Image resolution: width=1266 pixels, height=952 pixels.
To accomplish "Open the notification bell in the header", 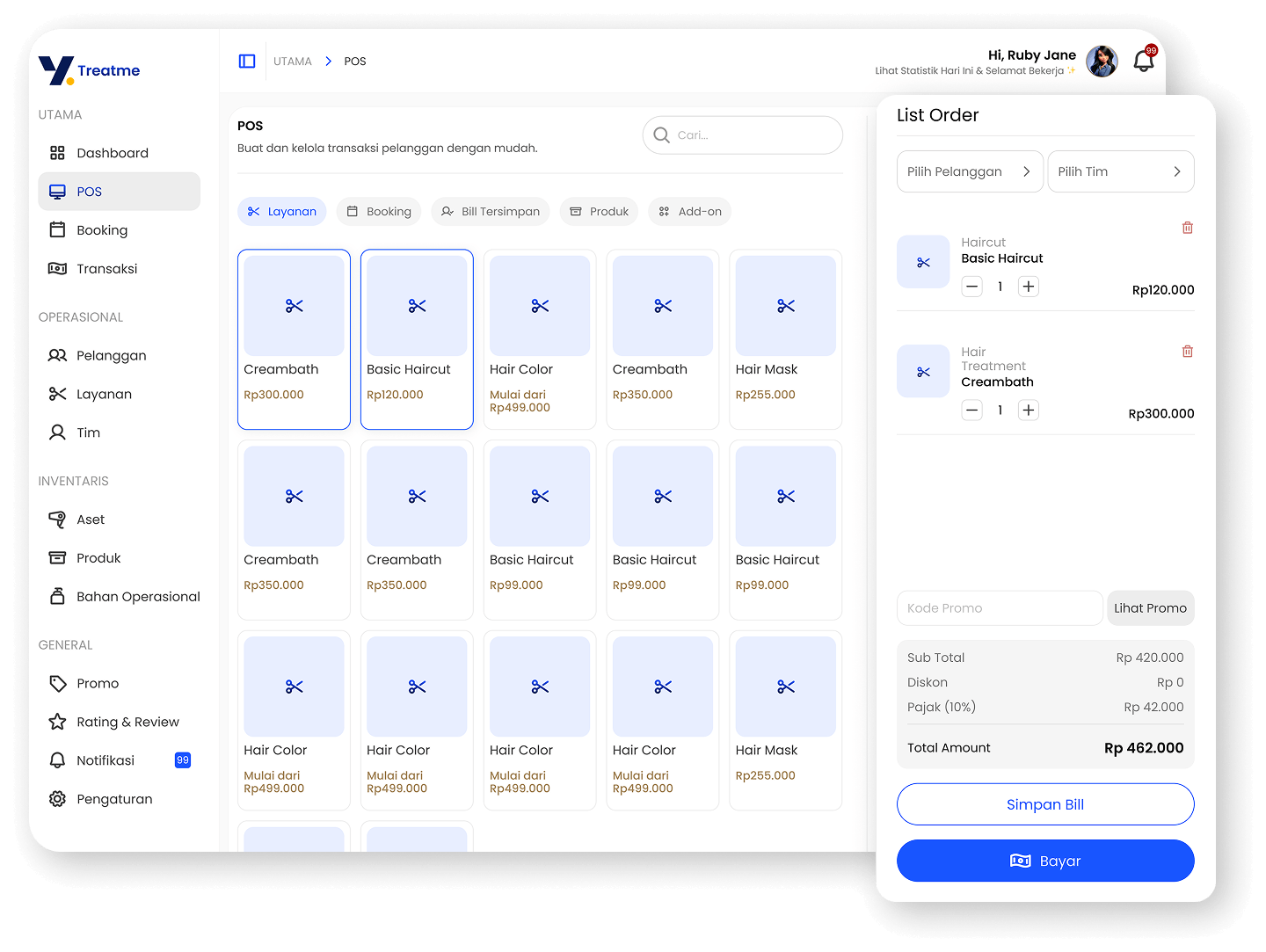I will [1144, 61].
